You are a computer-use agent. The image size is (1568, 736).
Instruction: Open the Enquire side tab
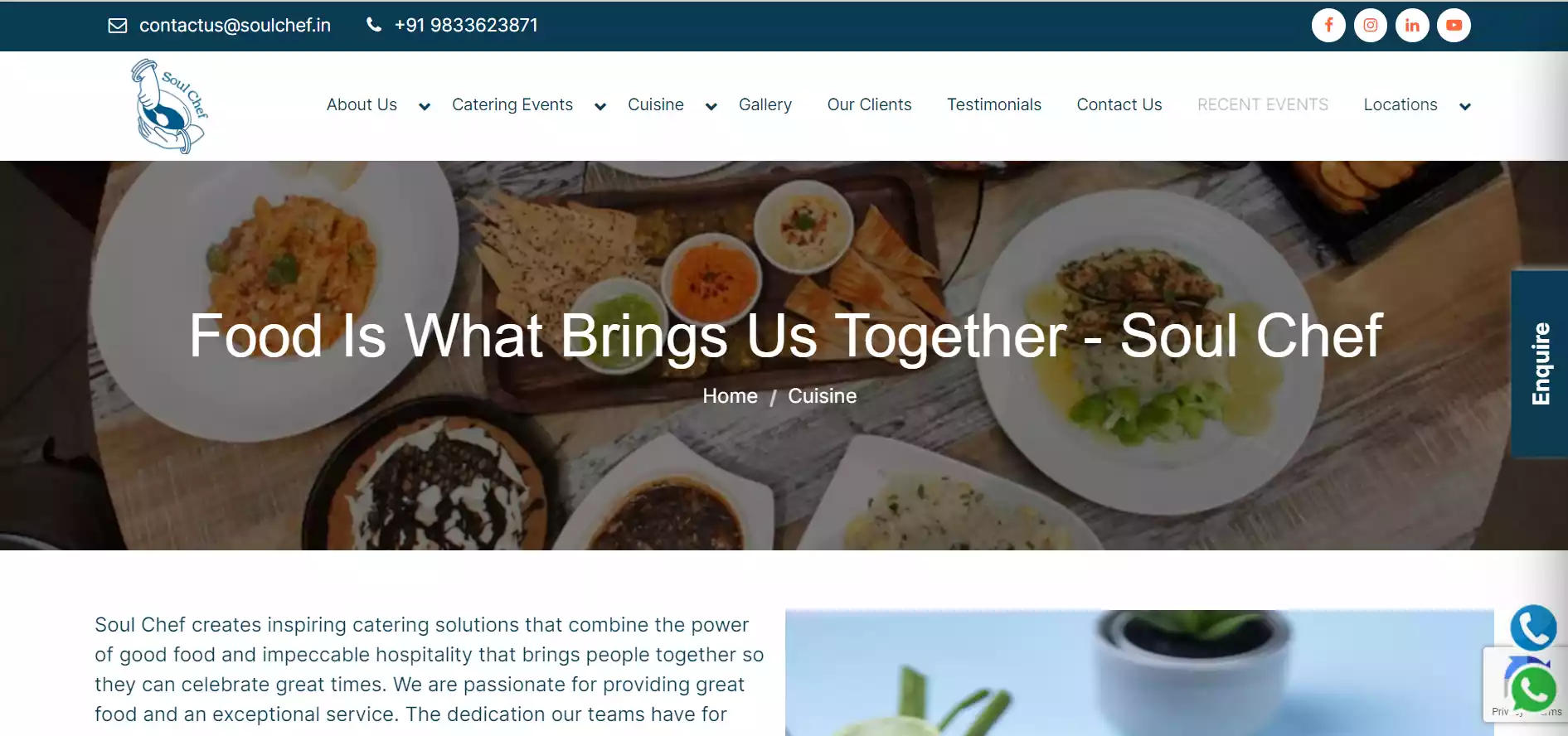click(x=1540, y=364)
